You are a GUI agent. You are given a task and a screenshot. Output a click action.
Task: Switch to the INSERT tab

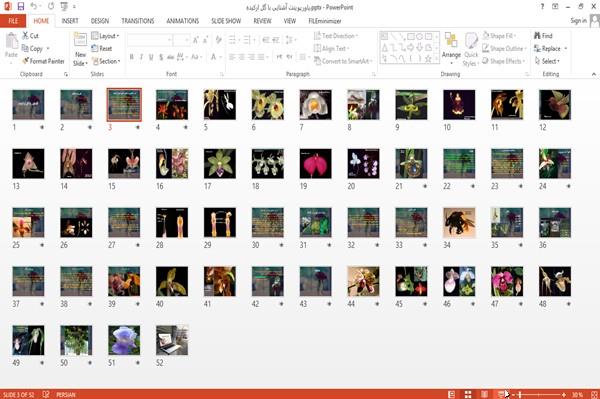(x=70, y=21)
